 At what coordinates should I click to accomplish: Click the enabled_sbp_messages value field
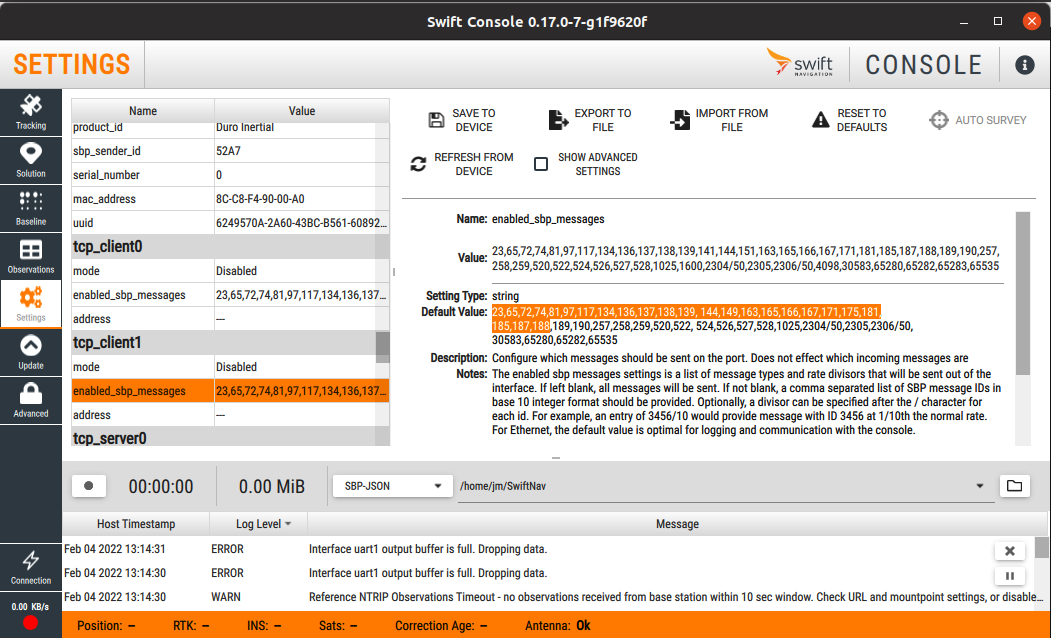tap(745, 259)
